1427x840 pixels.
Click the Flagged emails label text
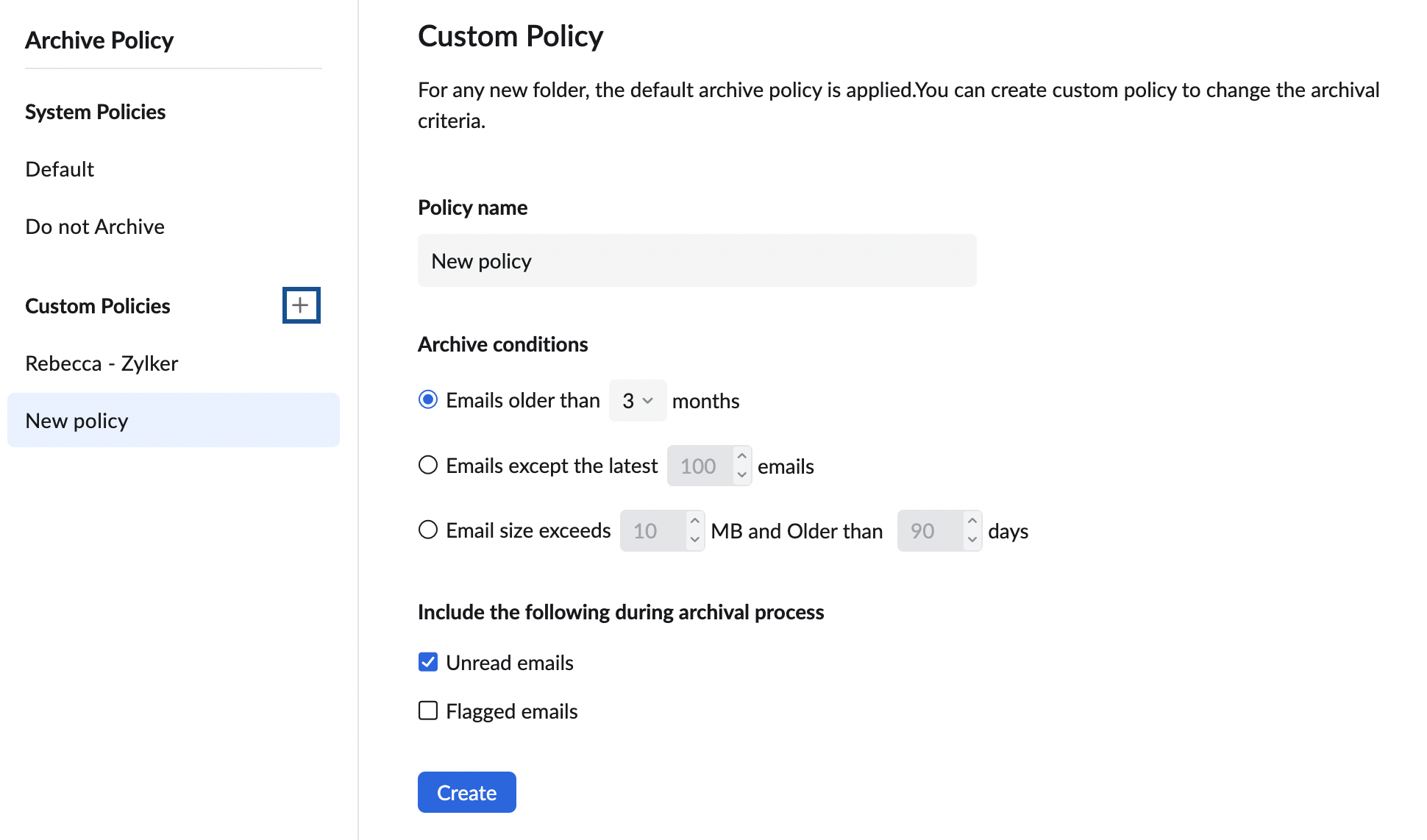coord(512,711)
